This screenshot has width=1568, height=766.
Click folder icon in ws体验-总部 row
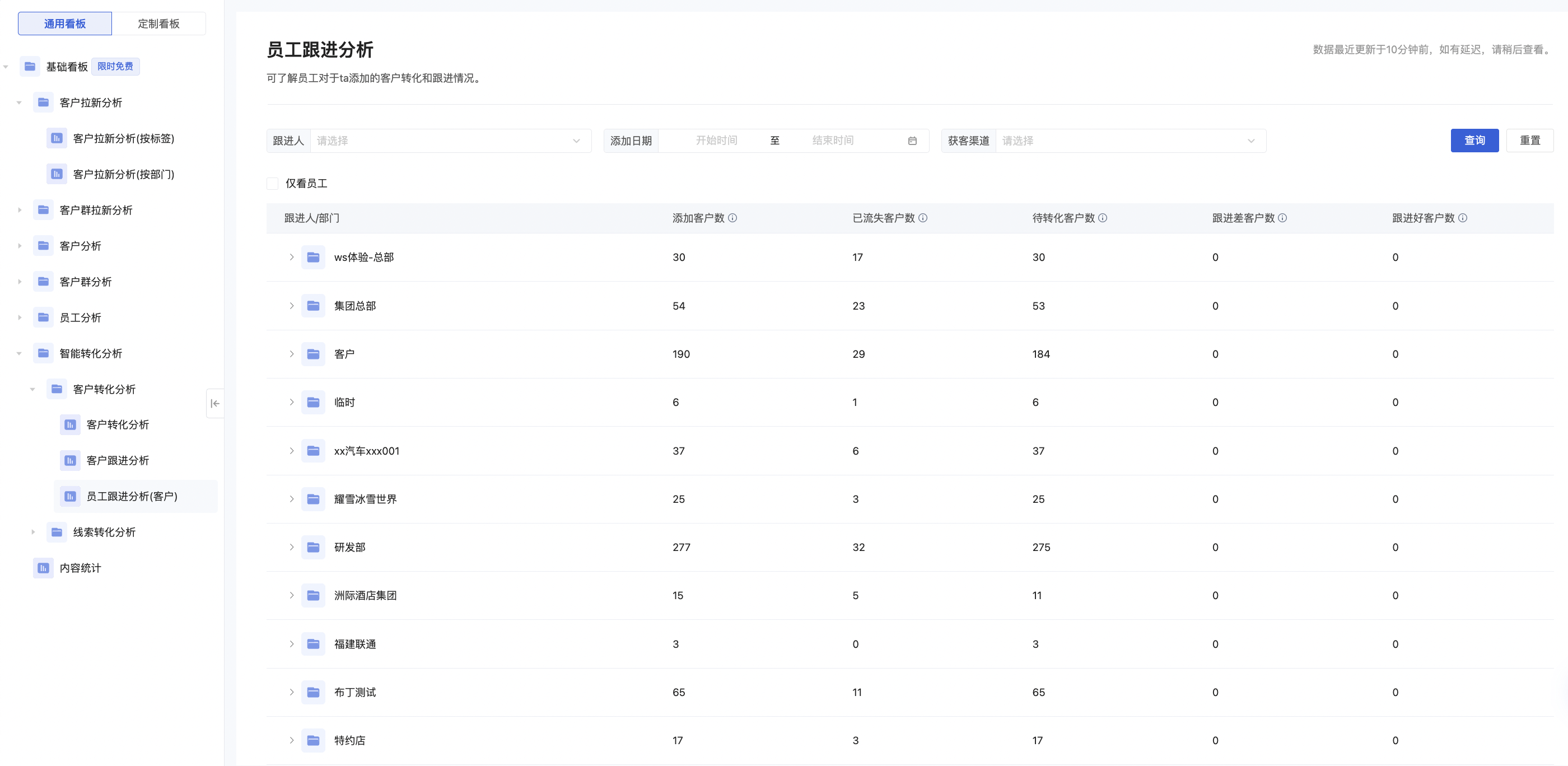pos(313,258)
